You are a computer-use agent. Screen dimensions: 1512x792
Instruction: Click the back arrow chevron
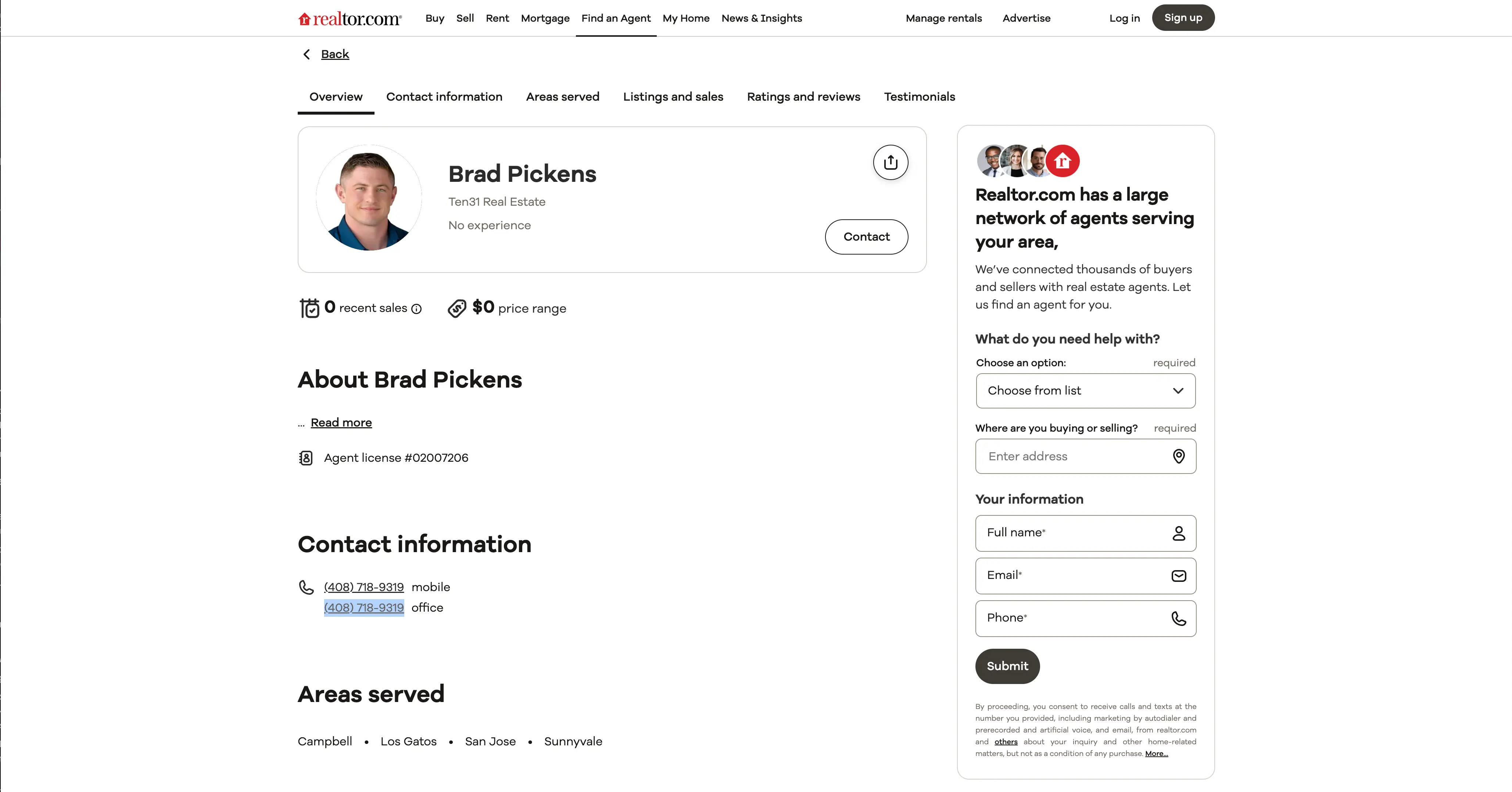coord(306,54)
